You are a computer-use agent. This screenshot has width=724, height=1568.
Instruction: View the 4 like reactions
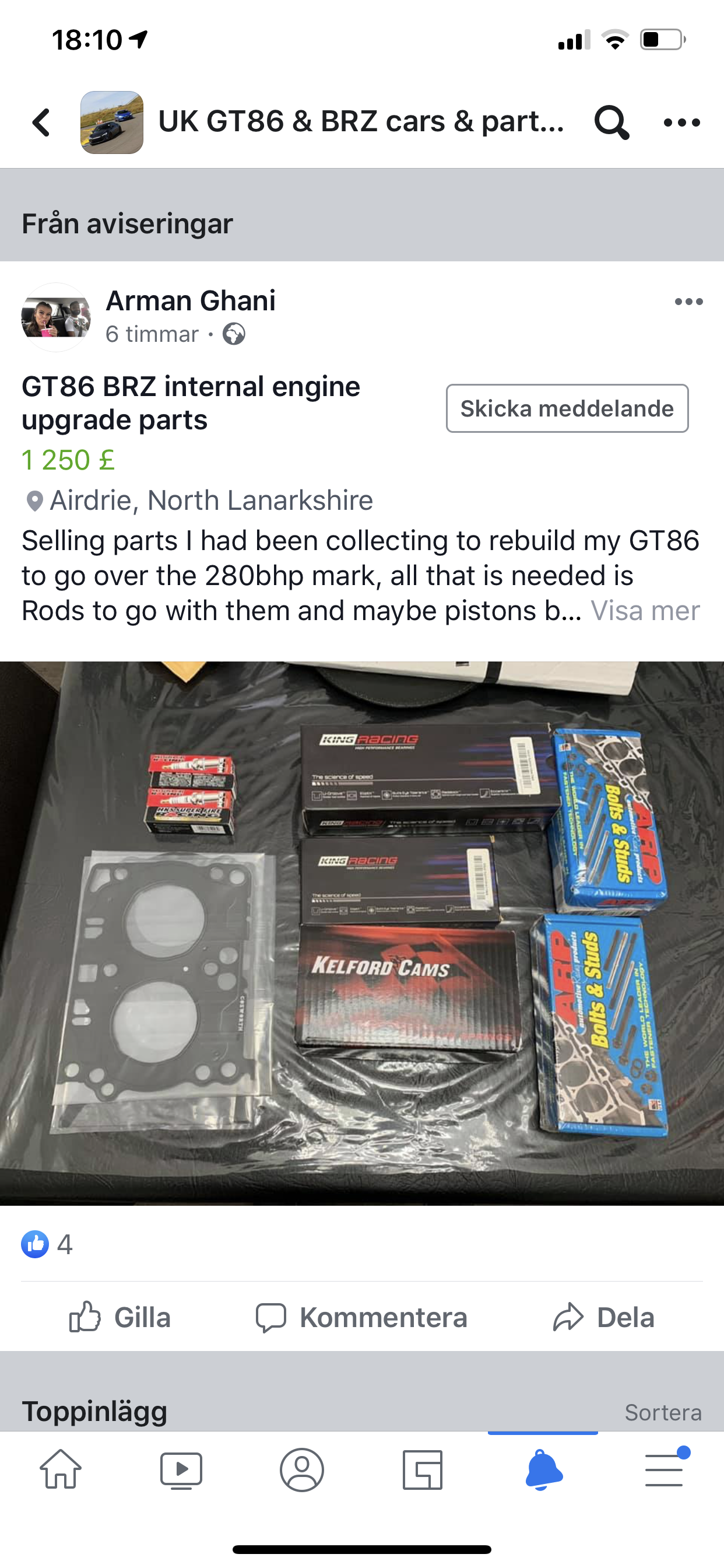(x=47, y=1245)
